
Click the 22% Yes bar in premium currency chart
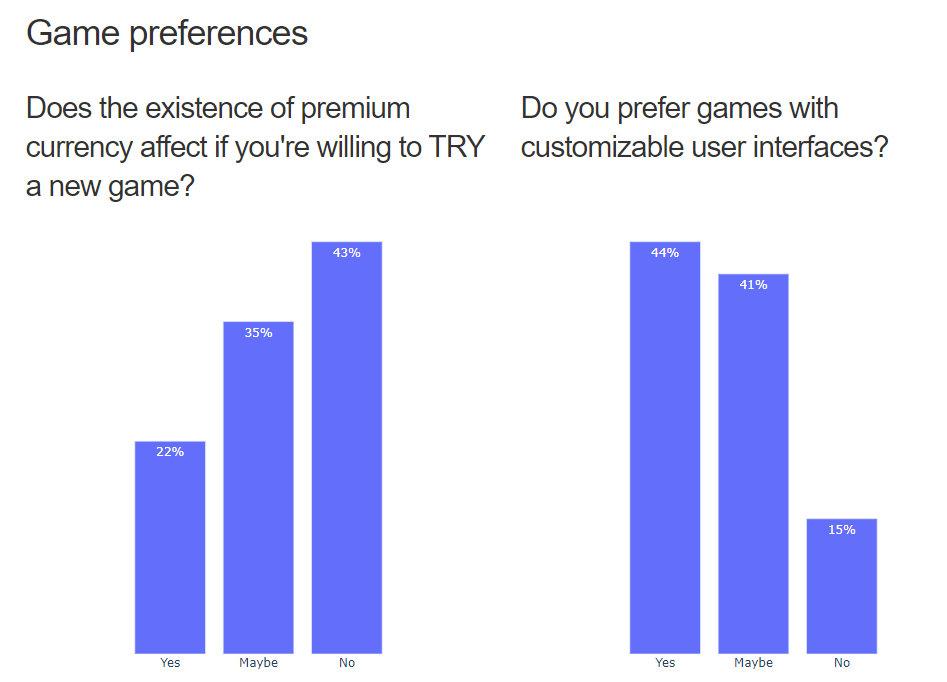tap(170, 547)
